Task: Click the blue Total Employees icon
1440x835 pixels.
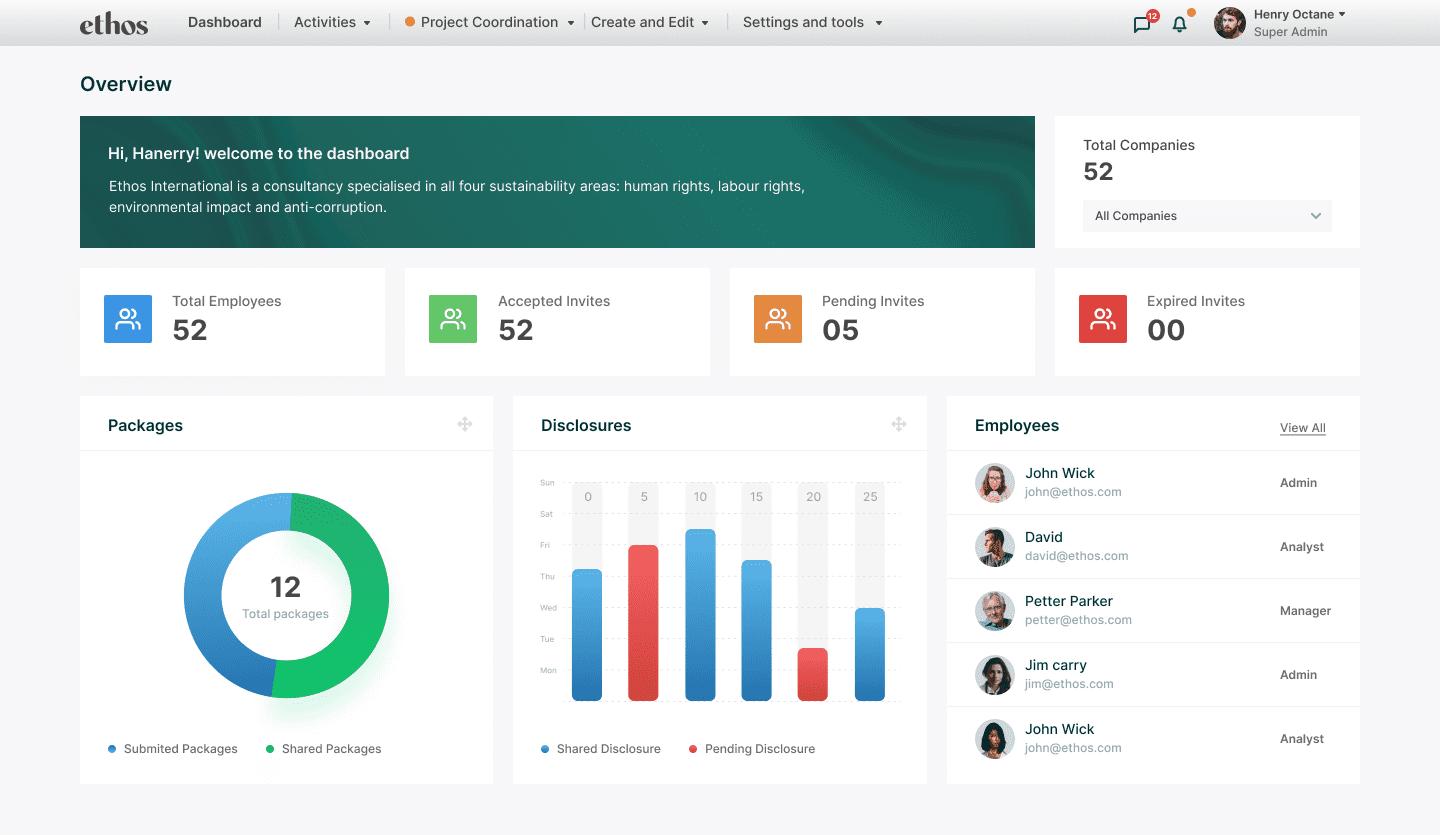Action: (128, 319)
